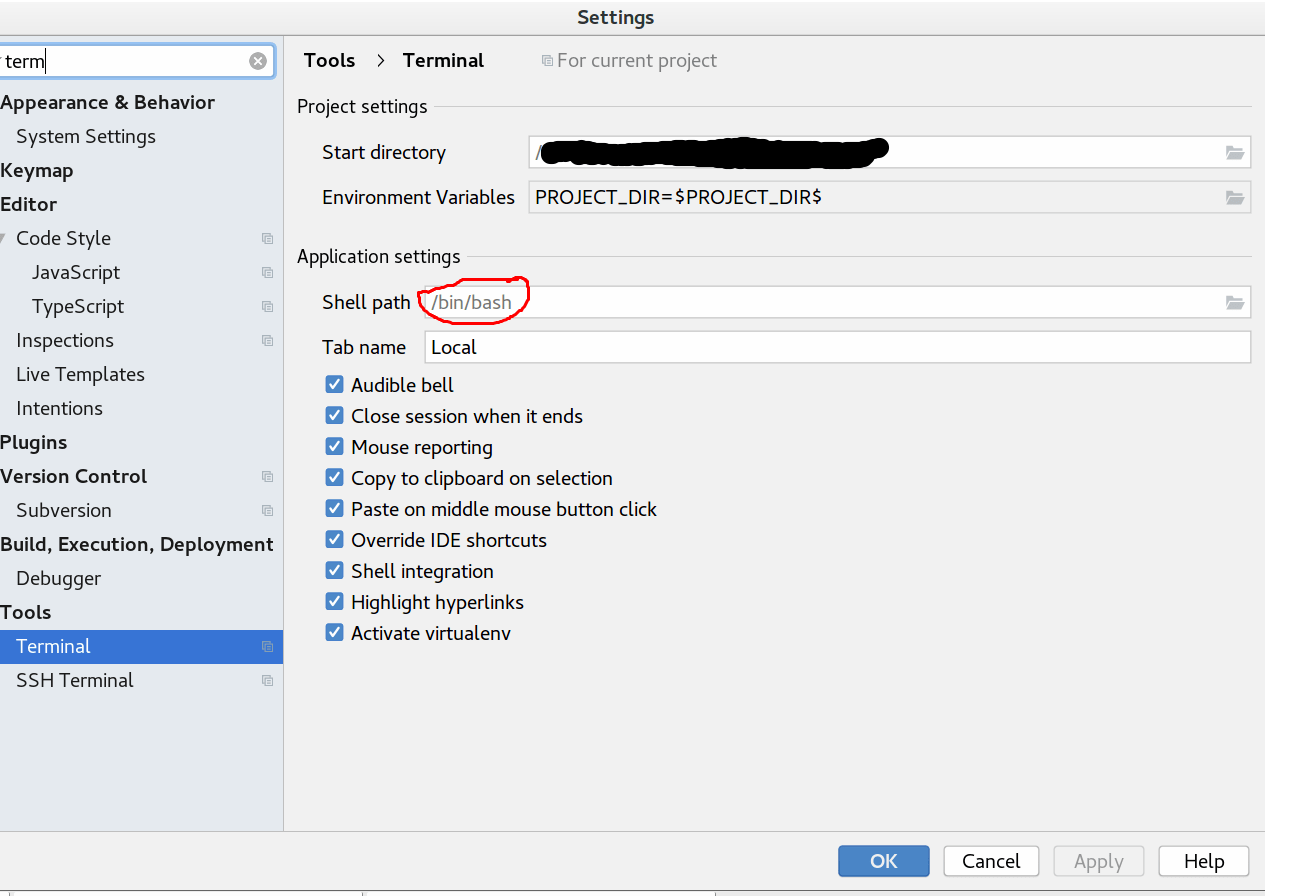The height and width of the screenshot is (896, 1302).
Task: Toggle Activate virtualenv off
Action: coord(334,632)
